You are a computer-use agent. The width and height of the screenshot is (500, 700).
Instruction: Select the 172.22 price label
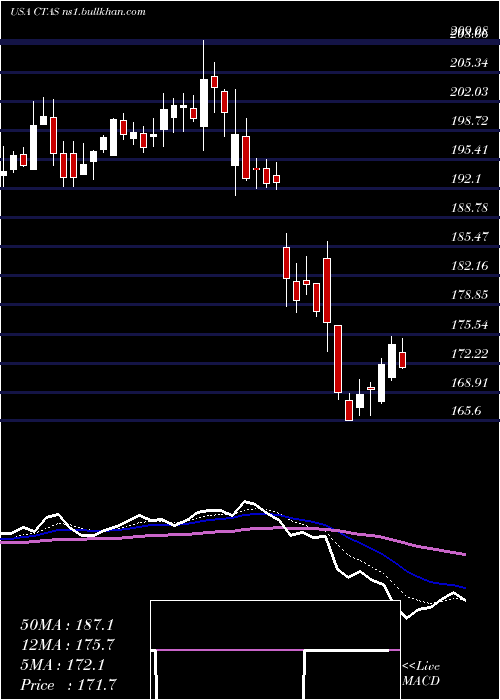(469, 354)
